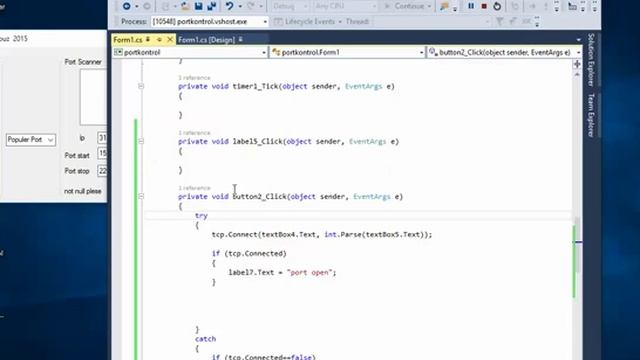Click the Port start input field

(x=102, y=154)
